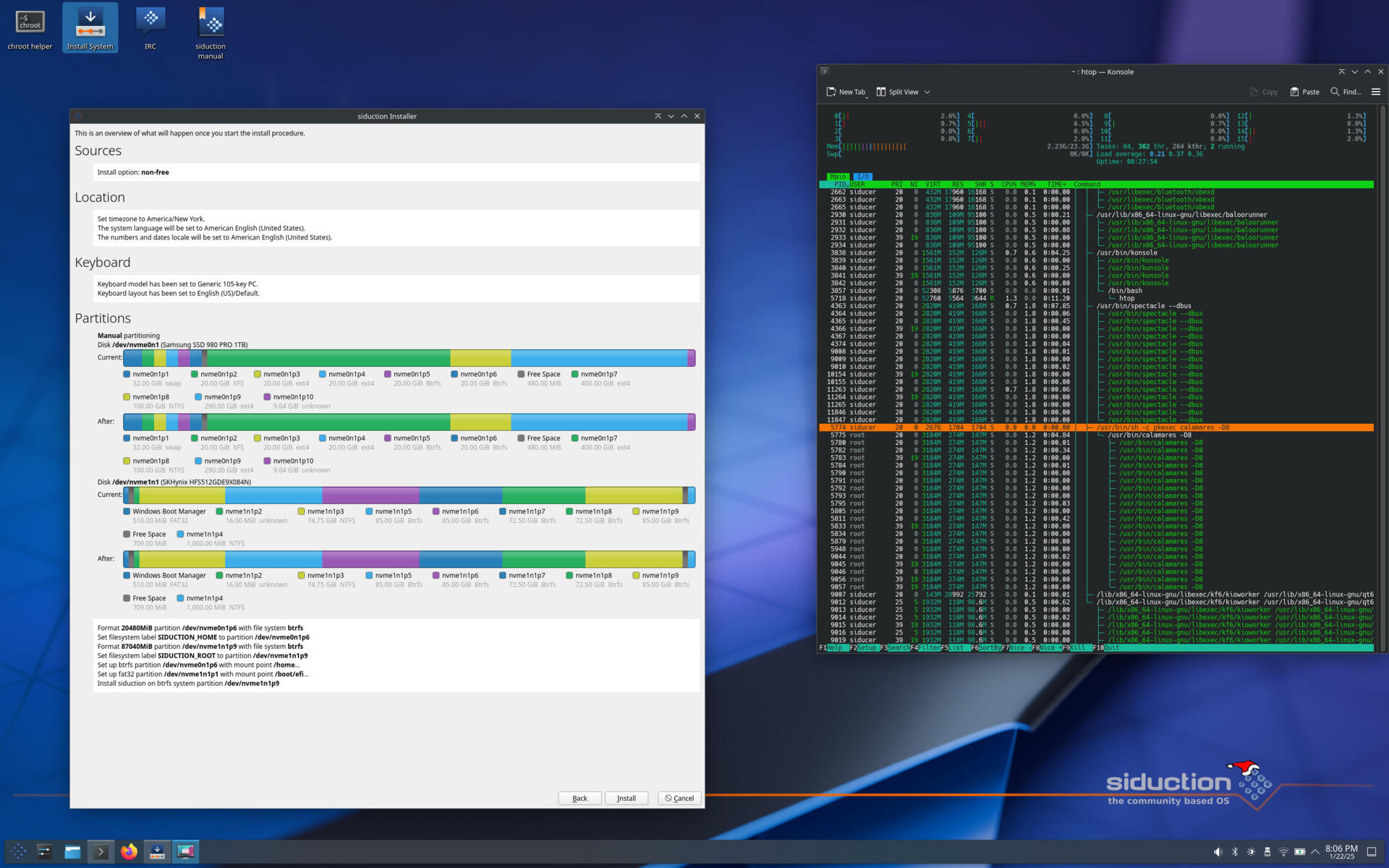Open the volume control tray icon
Viewport: 1389px width, 868px height.
point(1218,852)
